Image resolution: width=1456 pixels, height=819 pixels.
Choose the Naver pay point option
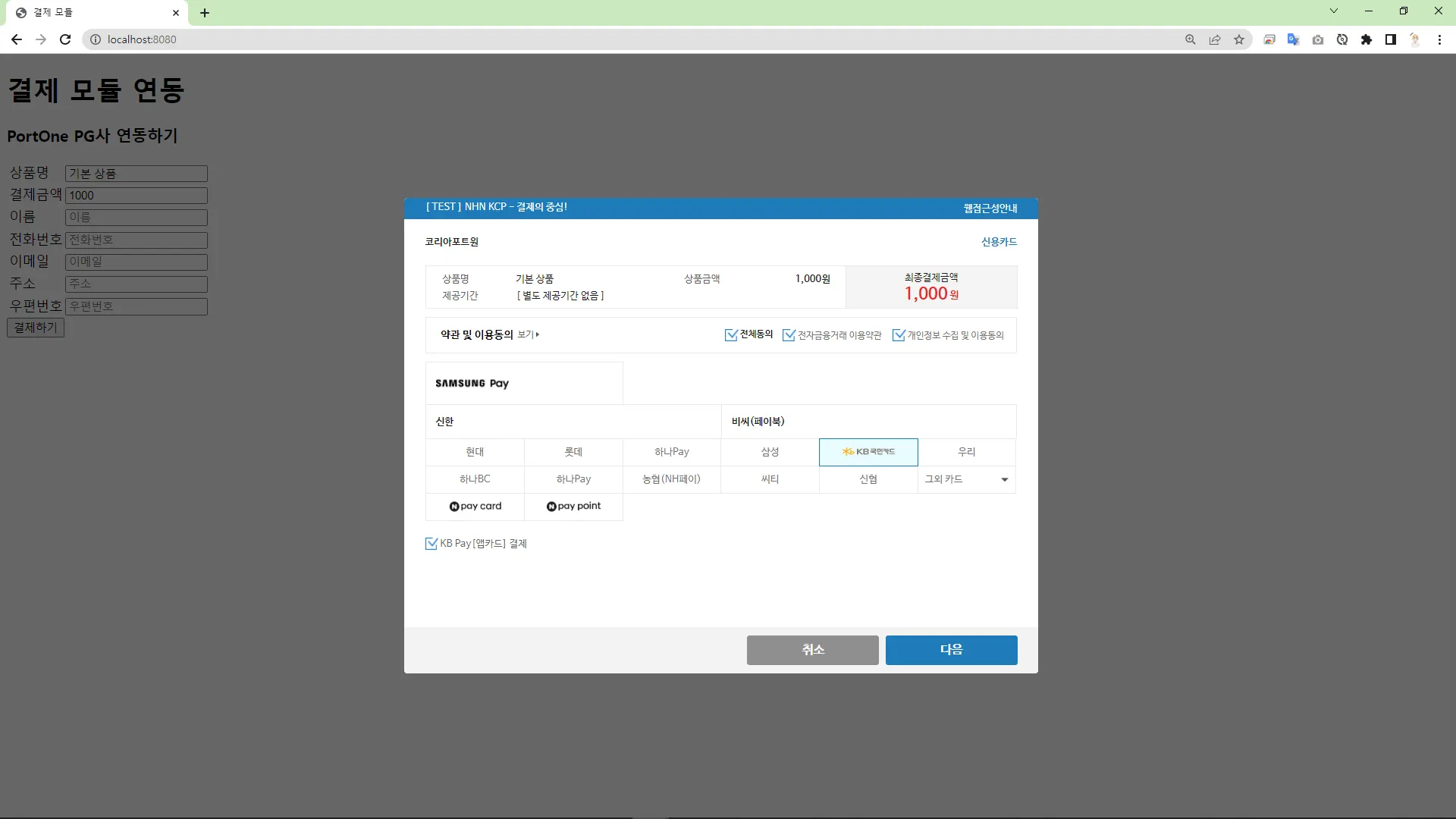(573, 507)
